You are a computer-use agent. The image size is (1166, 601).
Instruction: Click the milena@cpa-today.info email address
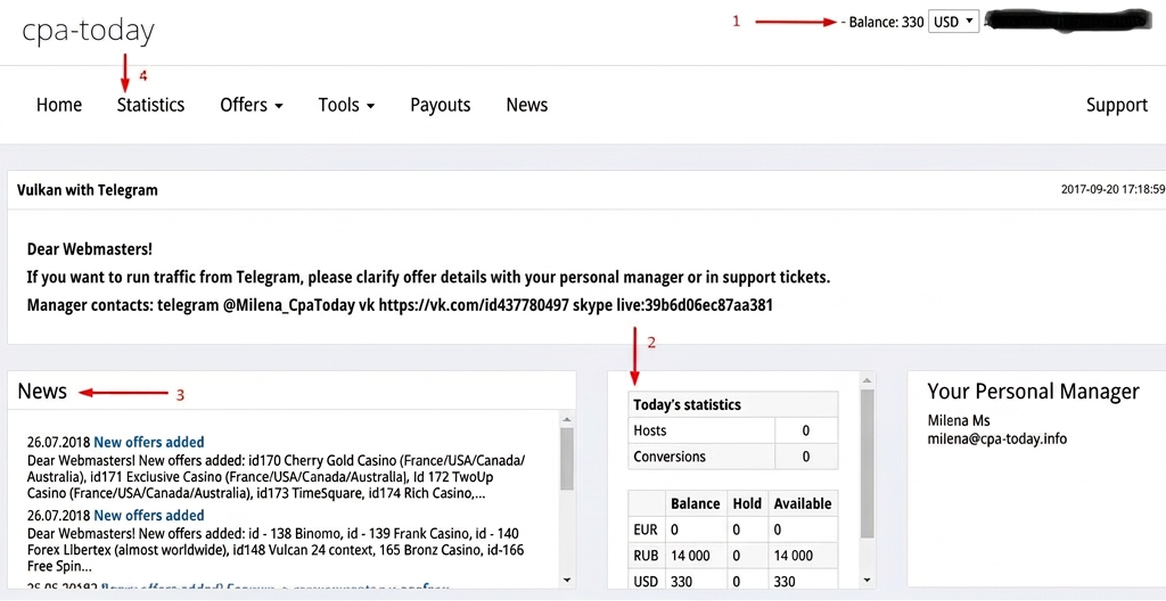tap(996, 439)
